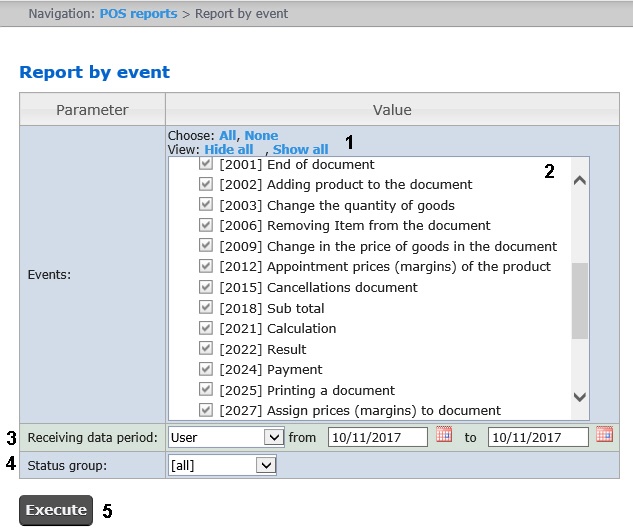Toggle [2025] Printing a document checkbox

[206, 390]
